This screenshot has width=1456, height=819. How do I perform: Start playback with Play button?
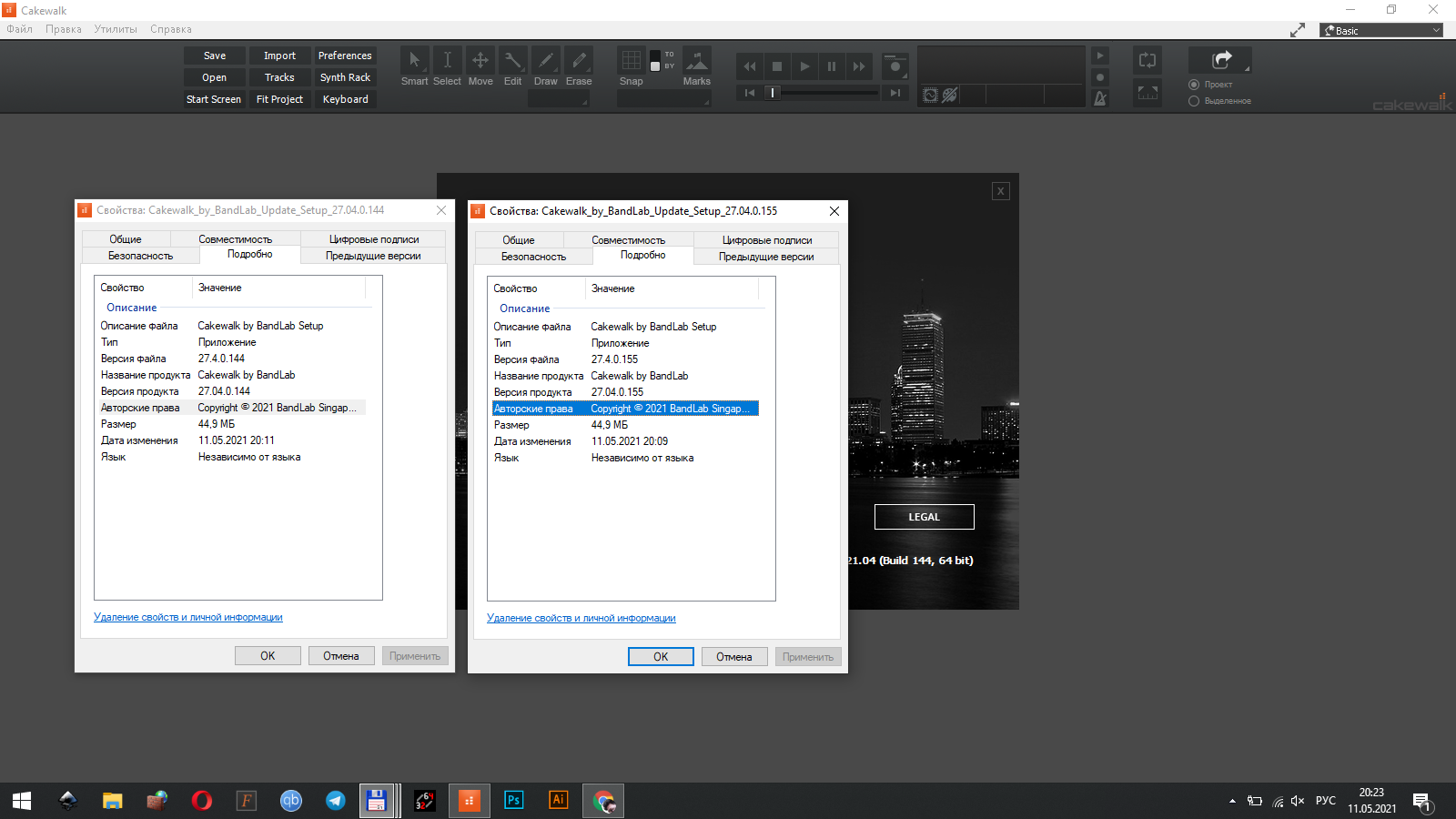(x=804, y=66)
